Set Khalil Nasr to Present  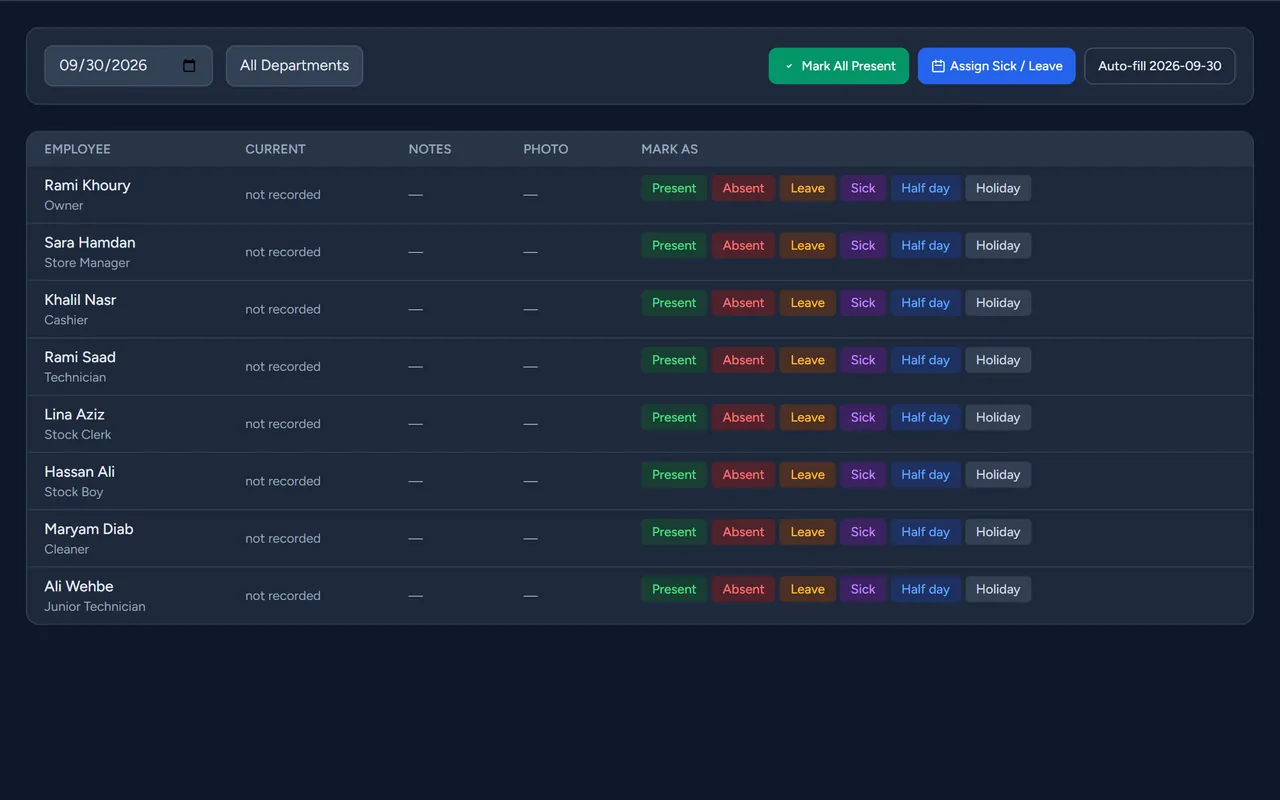point(674,303)
